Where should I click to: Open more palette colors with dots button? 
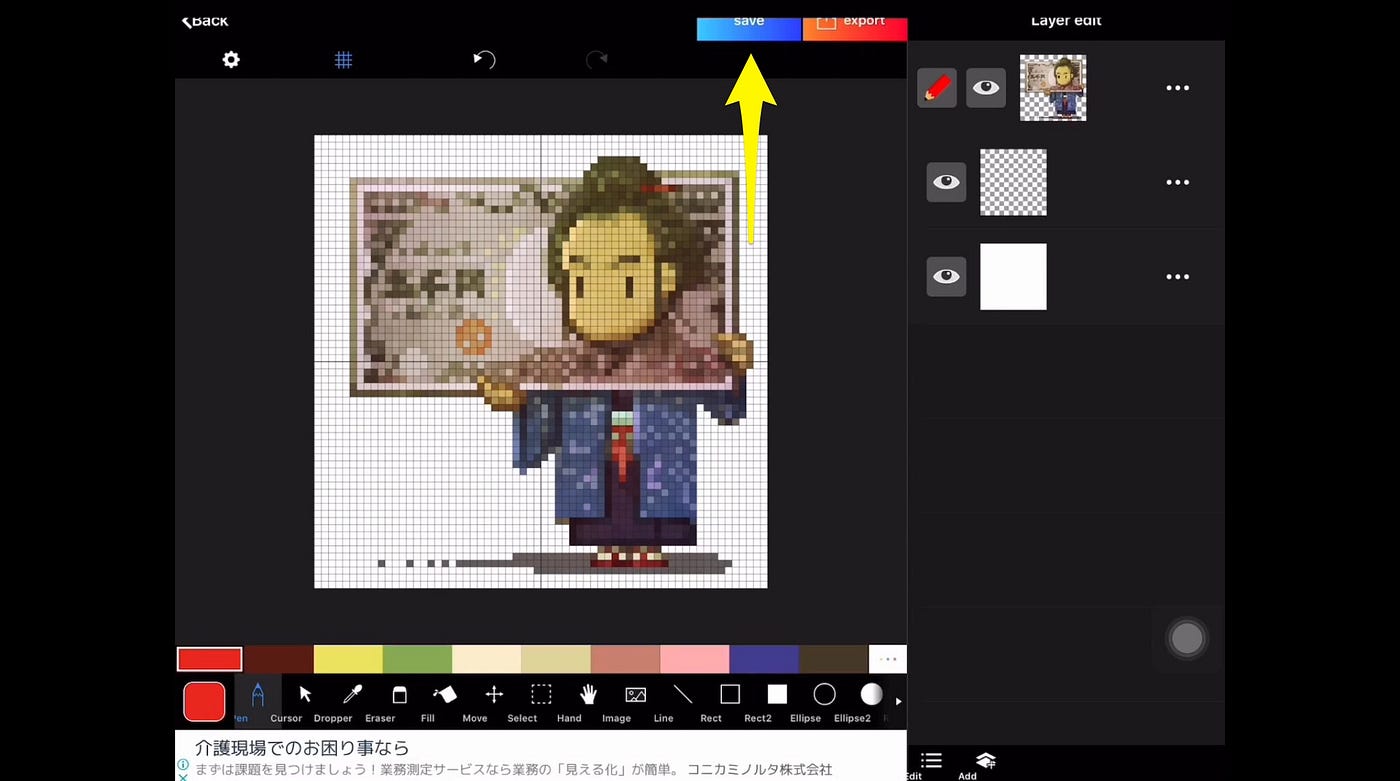888,659
